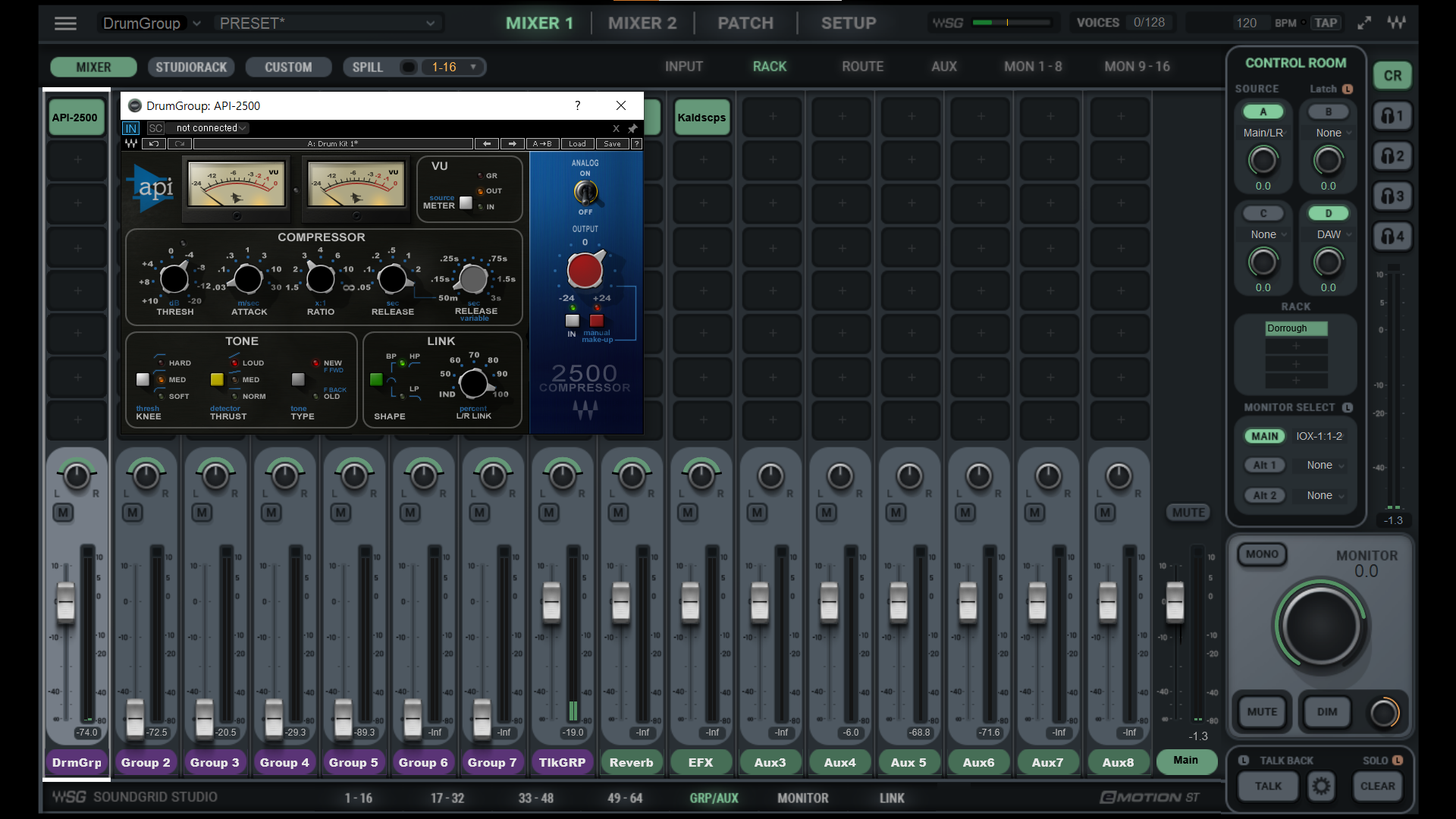The image size is (1456, 819).
Task: Click the monitor DIM button
Action: (x=1327, y=712)
